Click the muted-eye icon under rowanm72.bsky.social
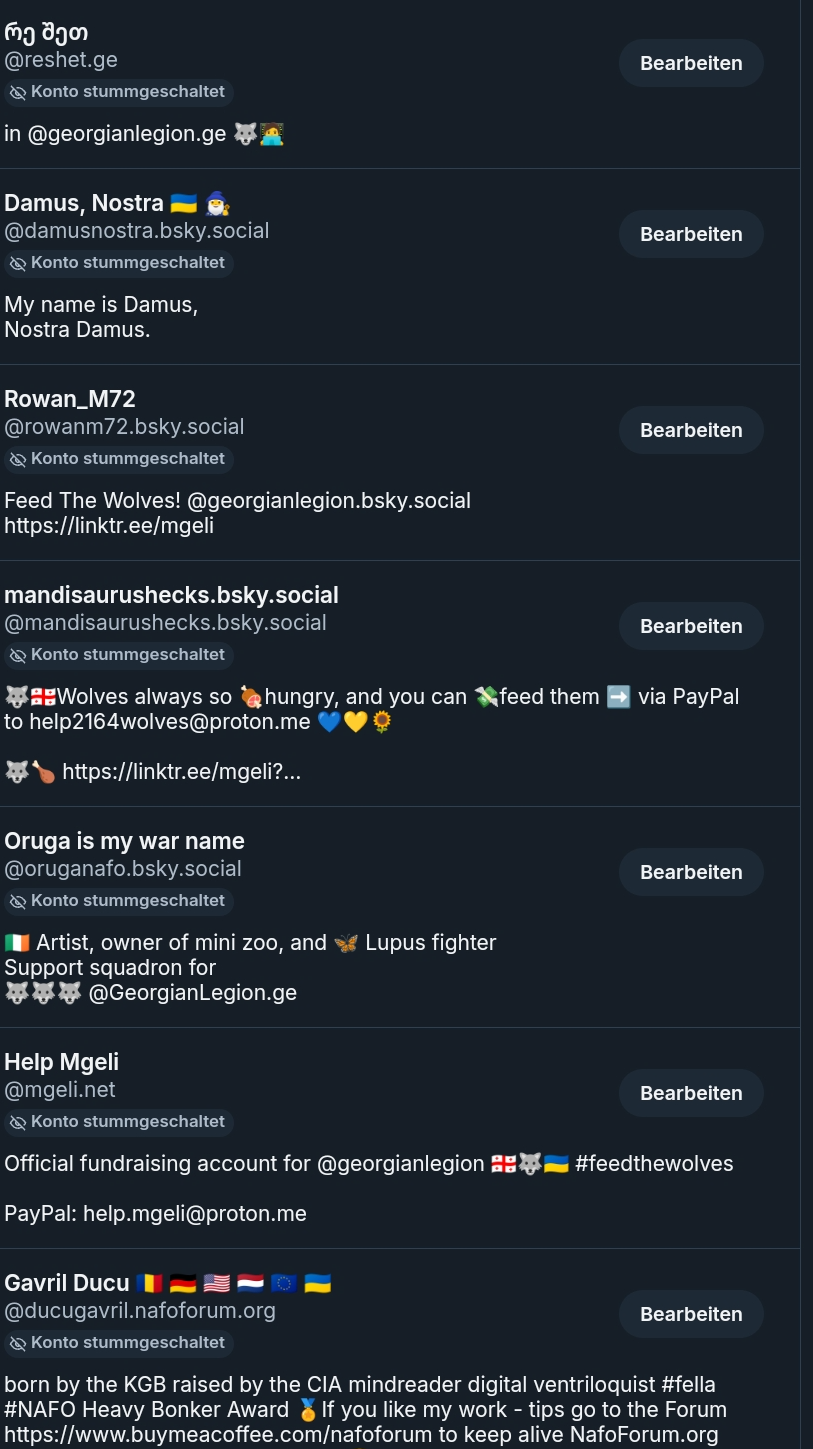Screen dimensions: 813x1449 pyautogui.click(x=18, y=459)
